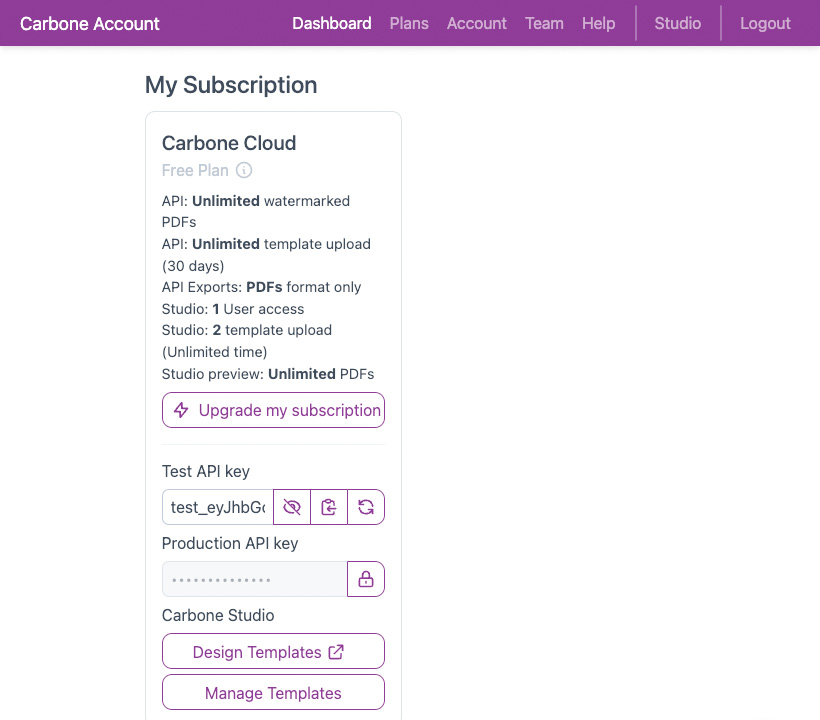The image size is (820, 720).
Task: Click the 'Studio: 1 User access' line
Action: coord(233,309)
